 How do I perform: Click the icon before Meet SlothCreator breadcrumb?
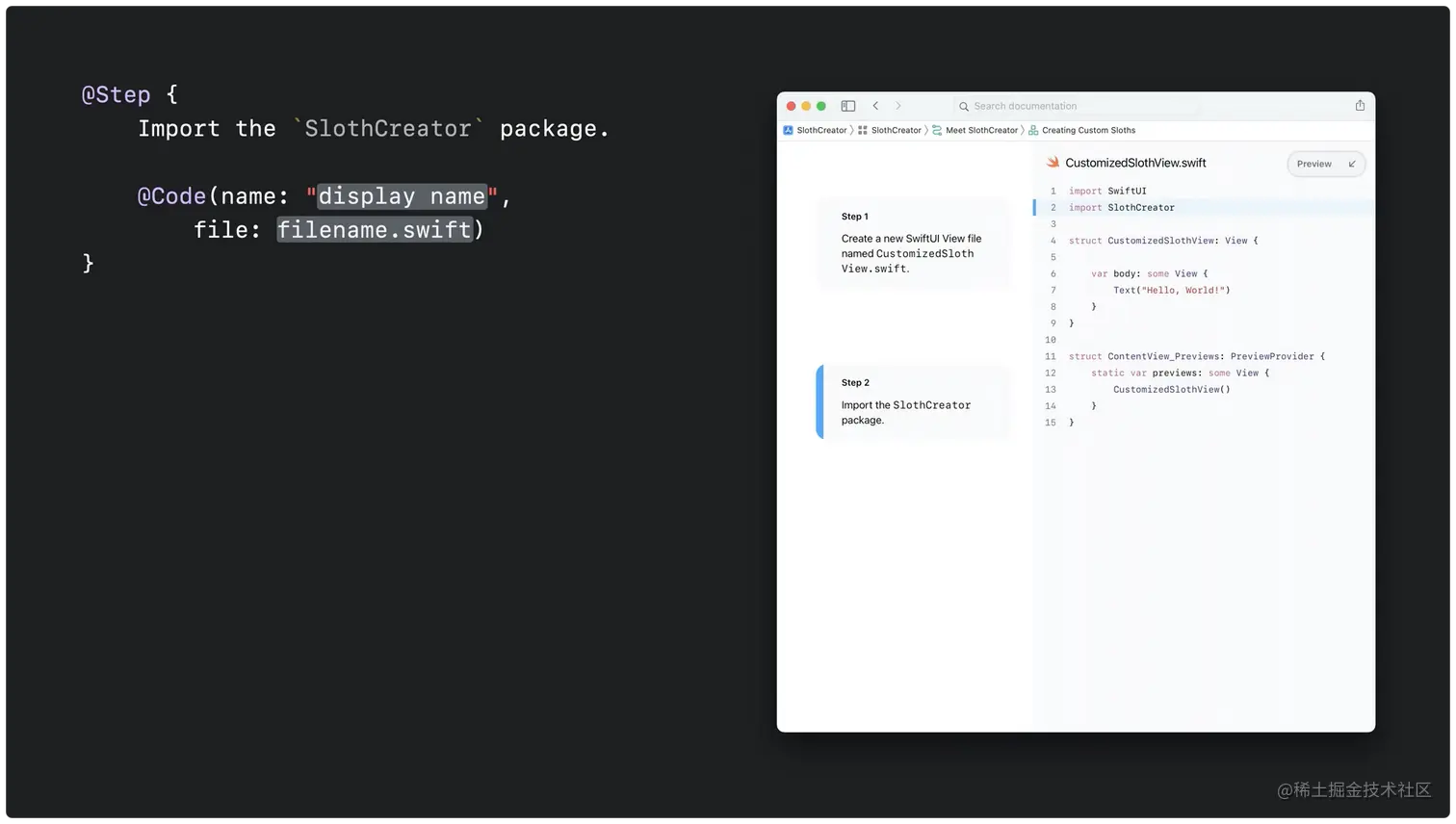(x=937, y=130)
